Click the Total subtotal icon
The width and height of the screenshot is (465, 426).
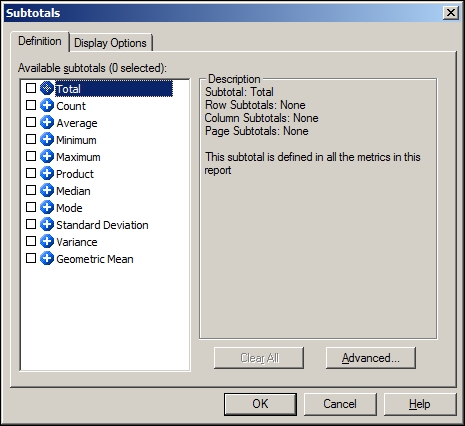click(x=47, y=88)
